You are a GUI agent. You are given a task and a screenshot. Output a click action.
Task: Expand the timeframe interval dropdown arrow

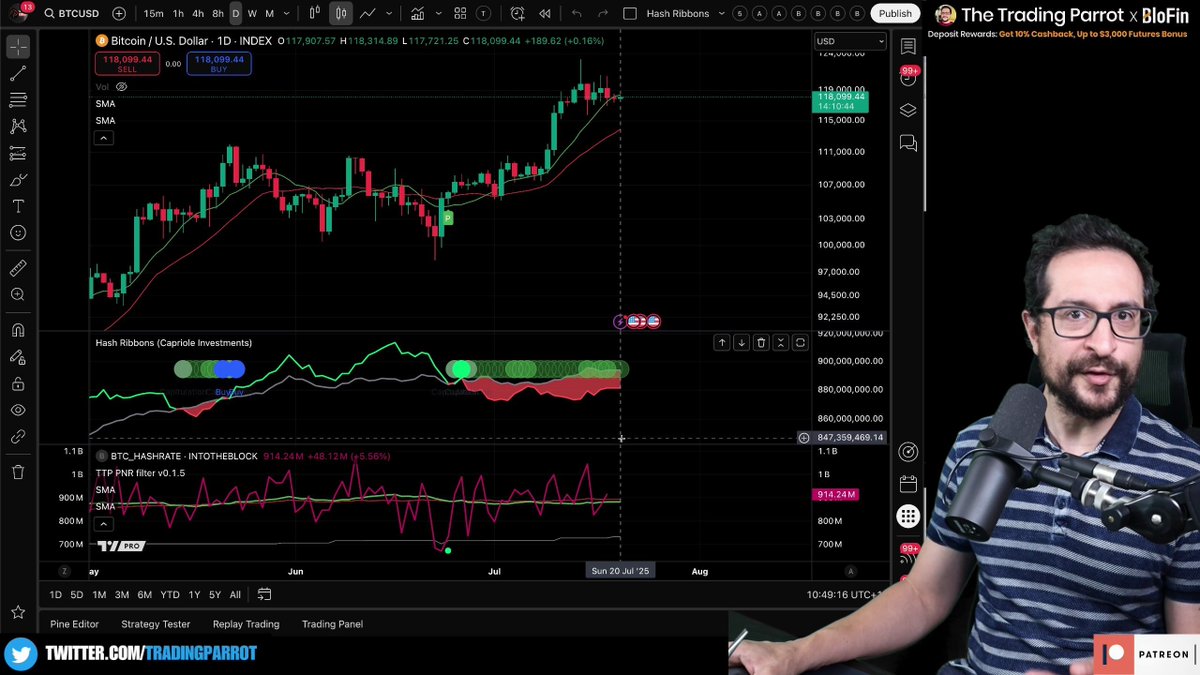(x=287, y=14)
